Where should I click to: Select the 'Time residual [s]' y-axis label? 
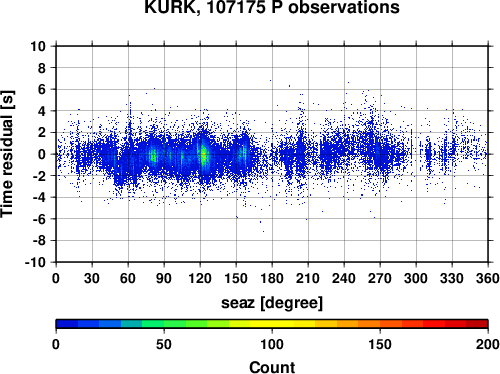(x=7, y=154)
